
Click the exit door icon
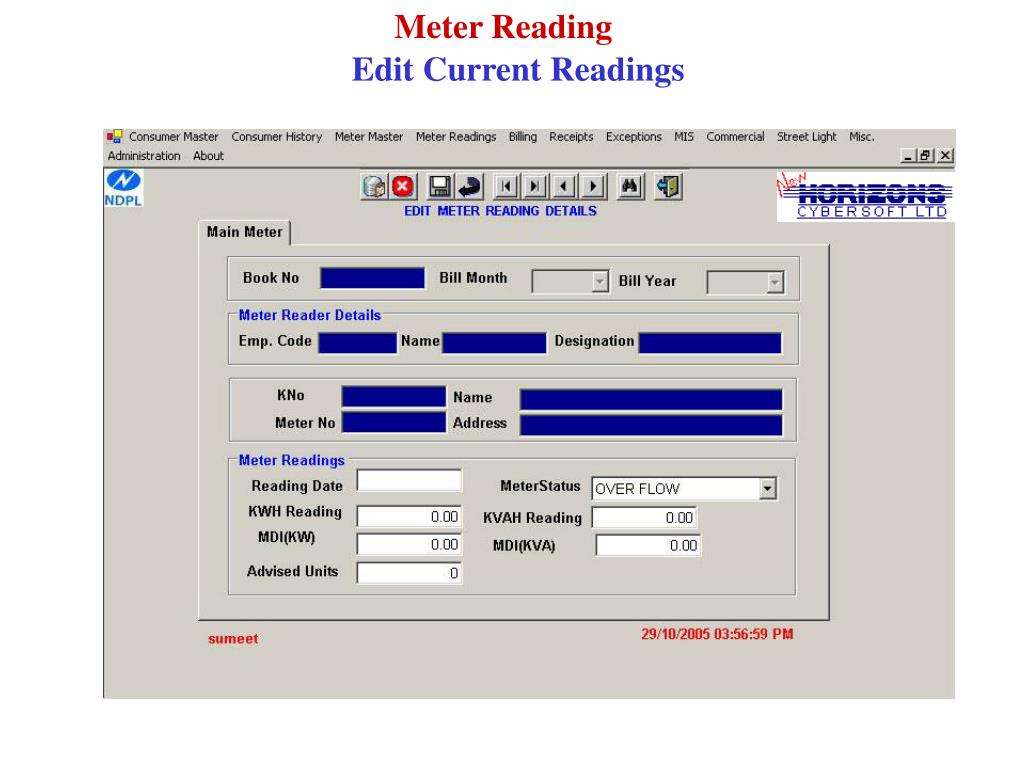(668, 187)
